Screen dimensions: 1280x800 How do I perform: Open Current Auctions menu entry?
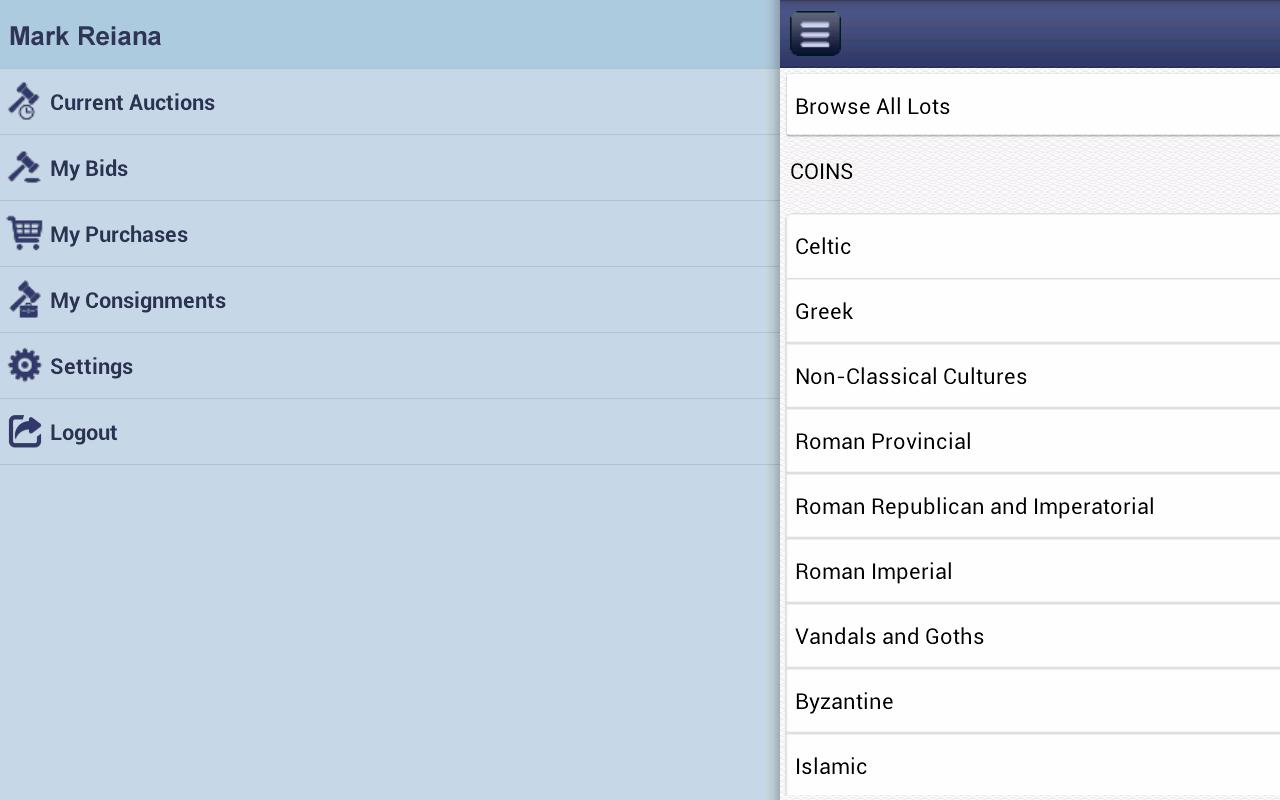pos(390,102)
